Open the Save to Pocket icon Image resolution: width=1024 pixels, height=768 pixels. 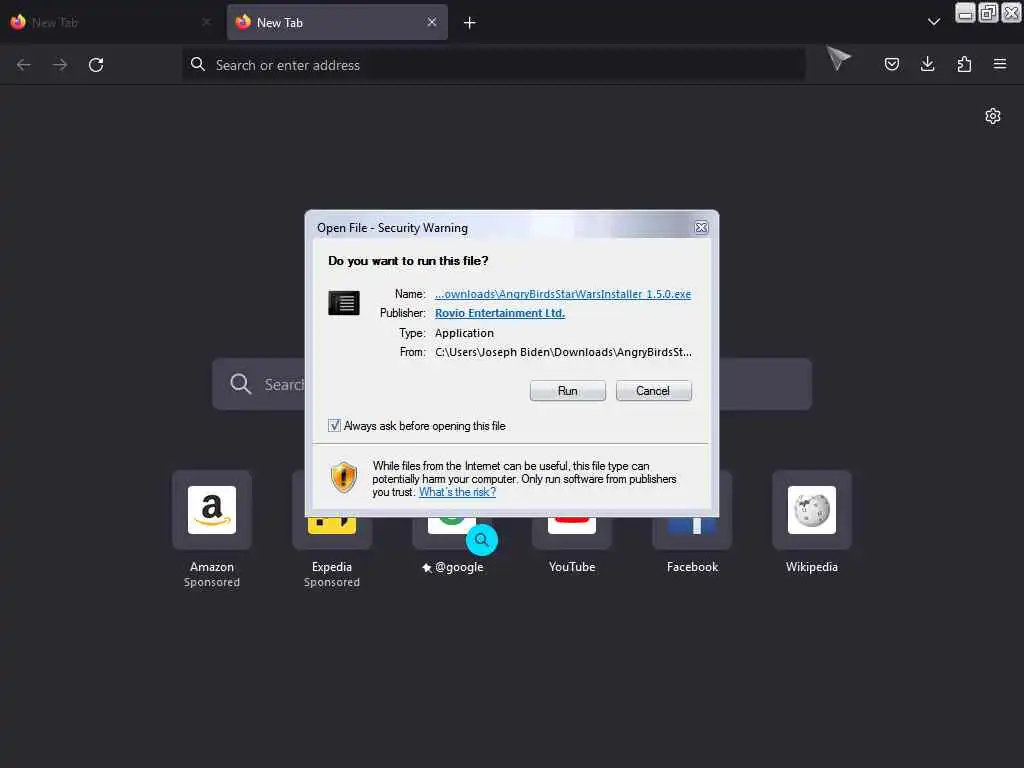click(891, 64)
